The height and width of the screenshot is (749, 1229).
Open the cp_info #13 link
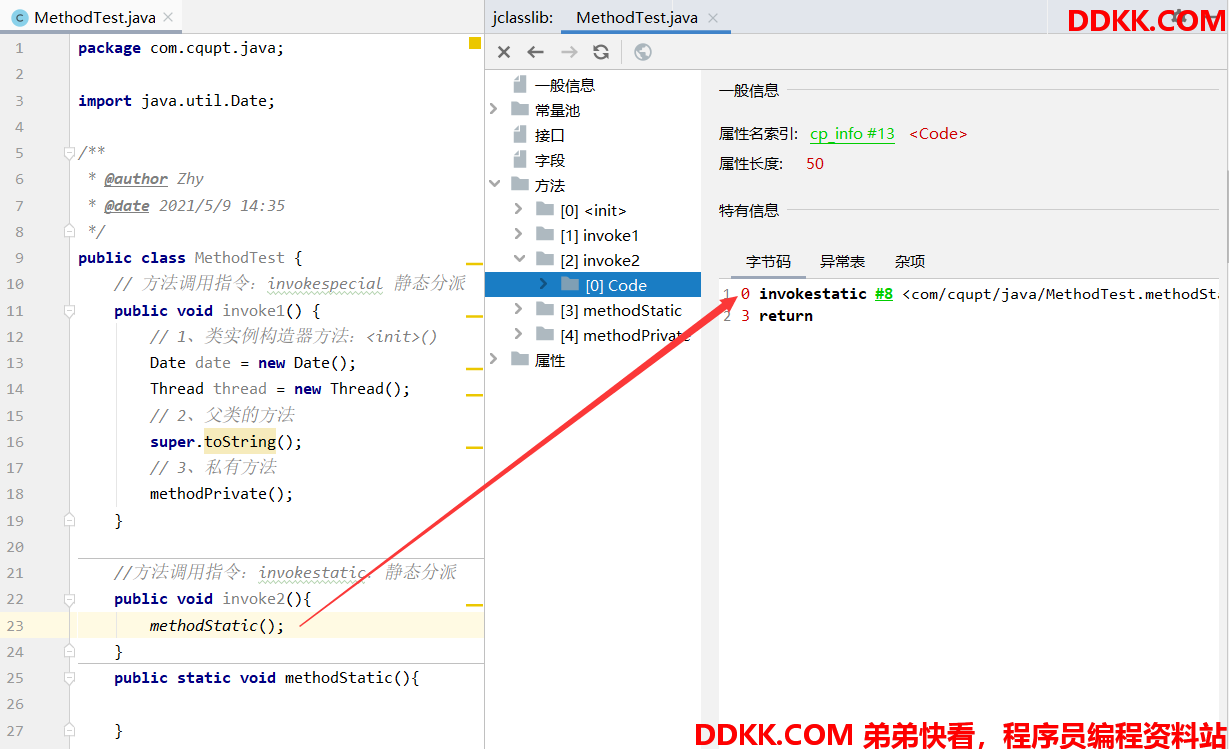click(852, 134)
